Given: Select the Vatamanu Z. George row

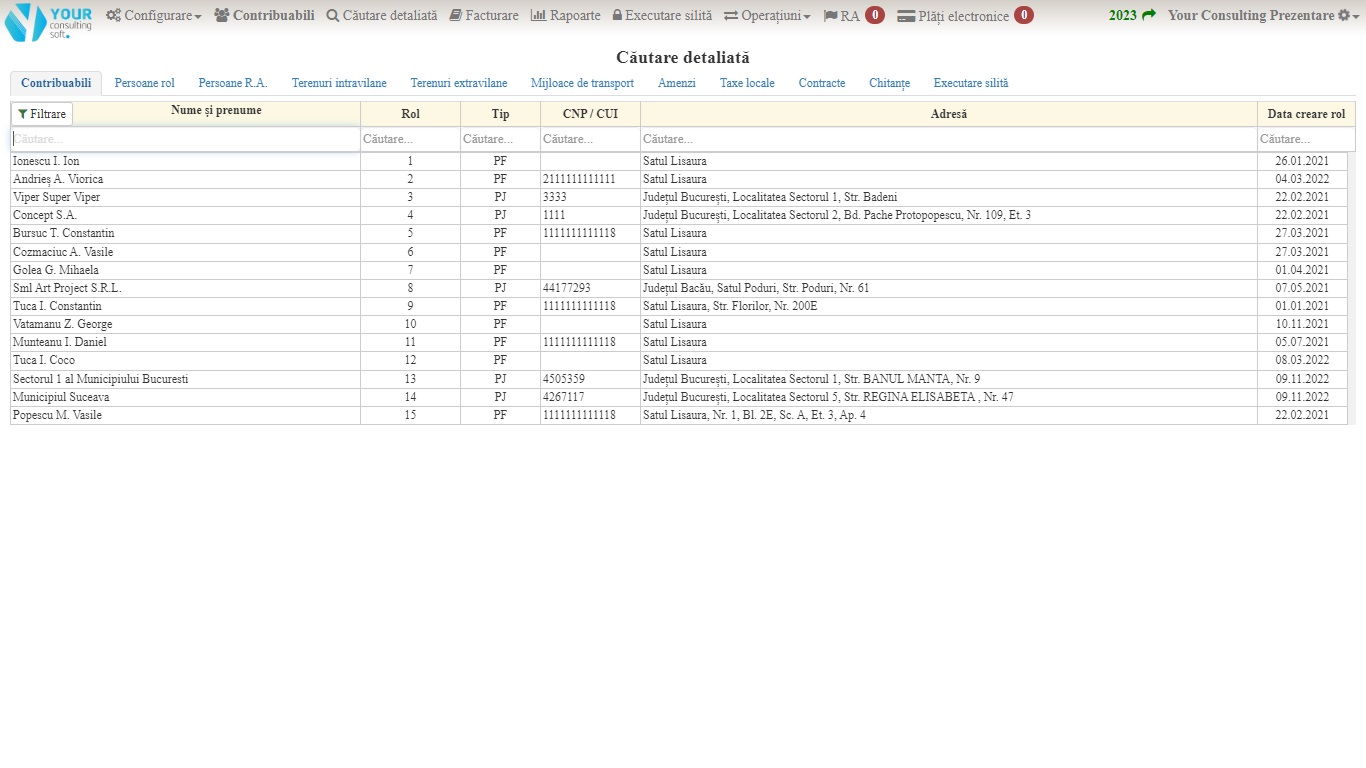Looking at the screenshot, I should click(x=679, y=324).
